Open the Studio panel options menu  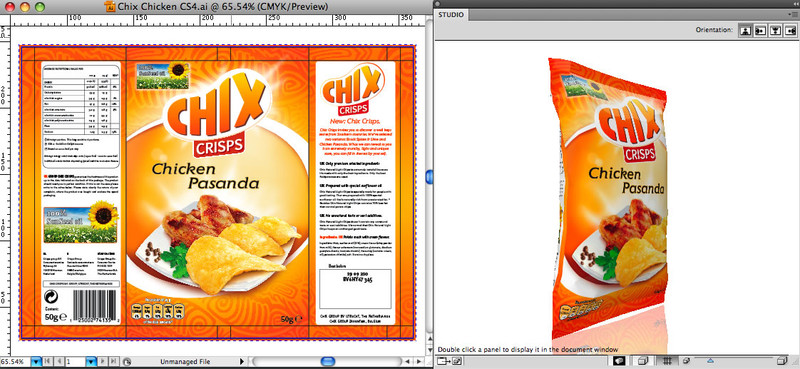point(794,15)
